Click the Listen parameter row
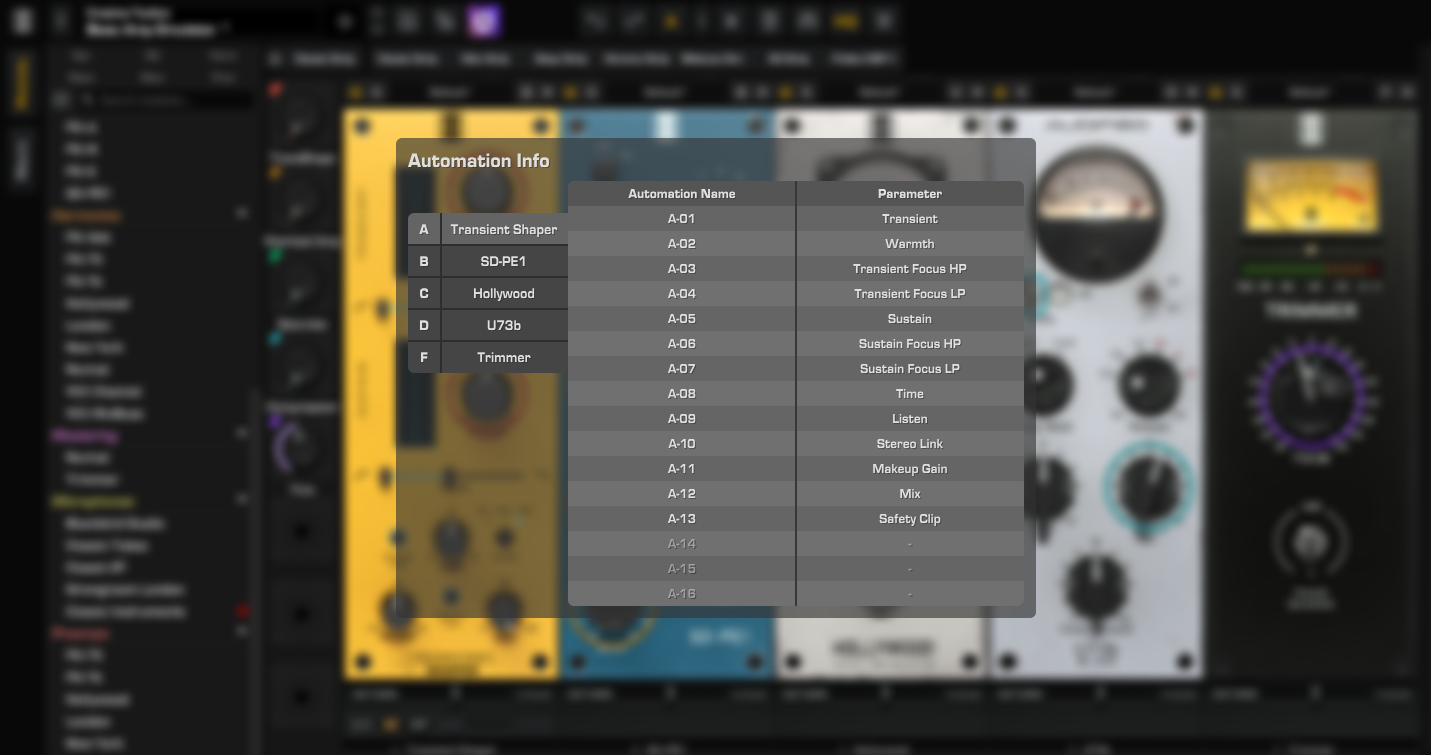Screen dimensions: 1431x755 795,418
